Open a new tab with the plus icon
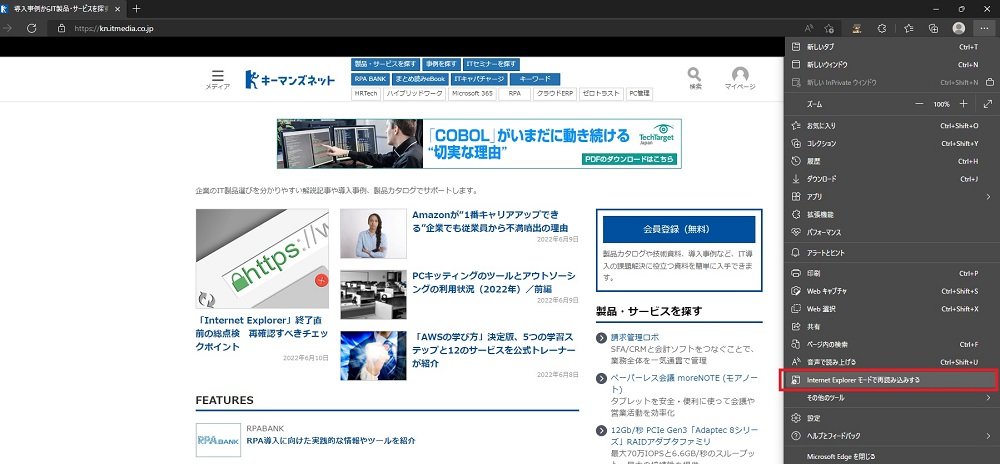 [x=136, y=9]
